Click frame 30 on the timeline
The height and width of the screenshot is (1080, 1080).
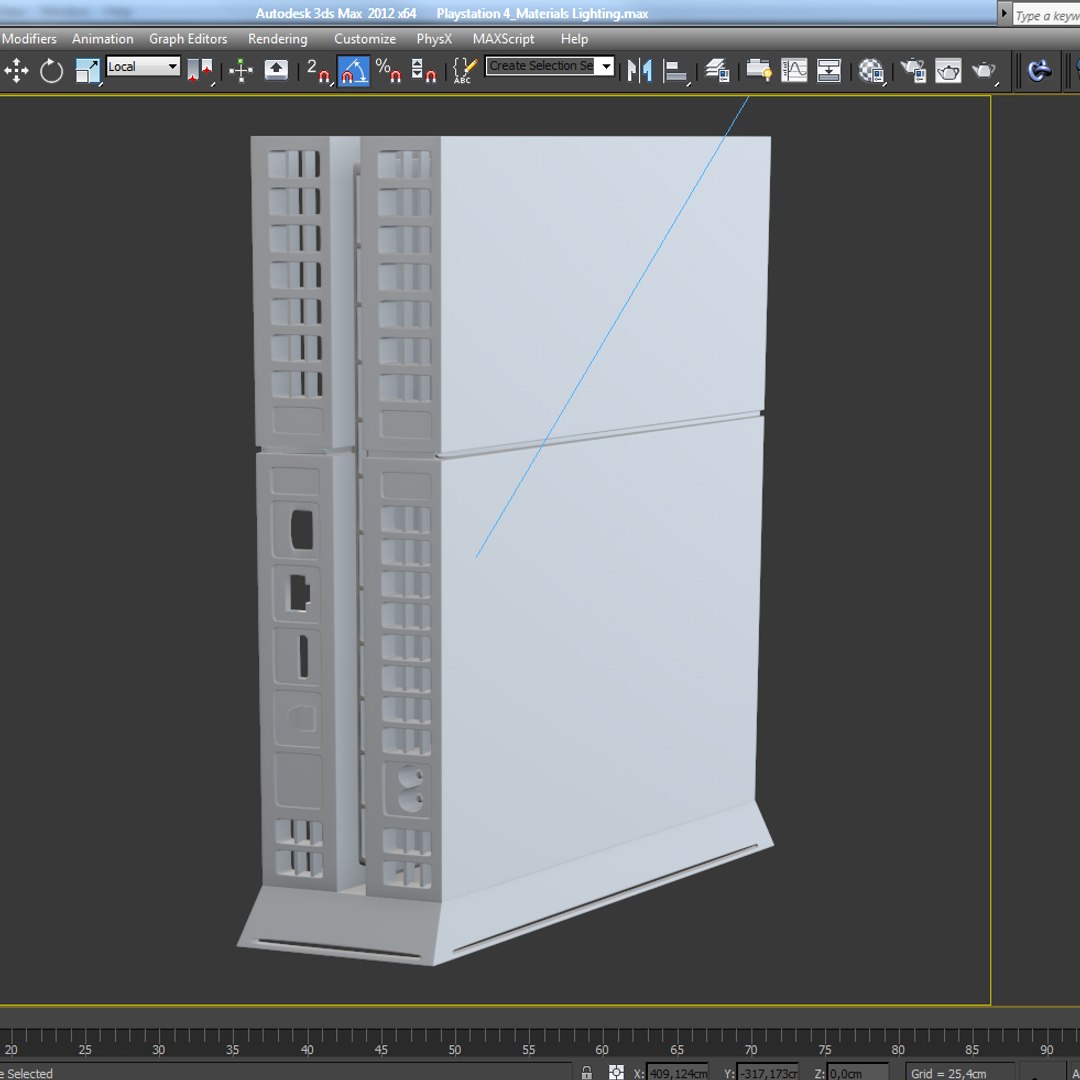(158, 1050)
